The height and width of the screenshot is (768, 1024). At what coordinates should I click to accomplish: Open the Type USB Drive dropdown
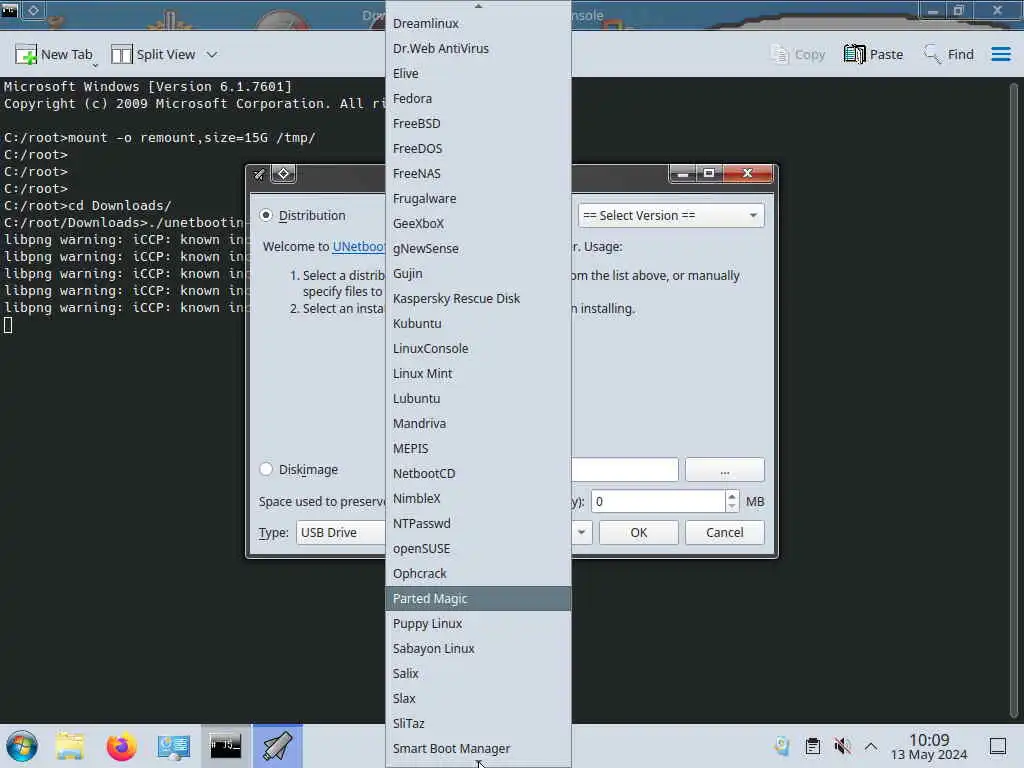(340, 532)
